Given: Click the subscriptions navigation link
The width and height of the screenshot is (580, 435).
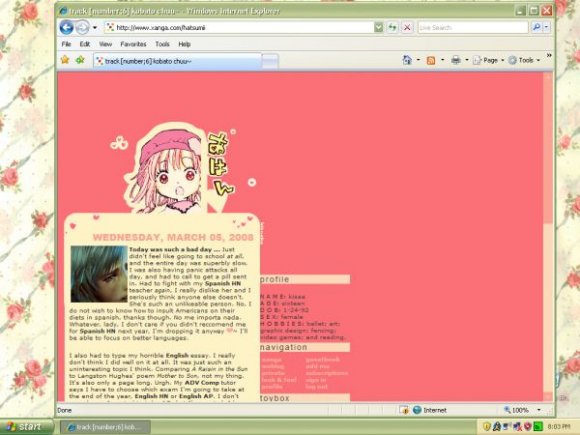Looking at the screenshot, I should point(327,373).
